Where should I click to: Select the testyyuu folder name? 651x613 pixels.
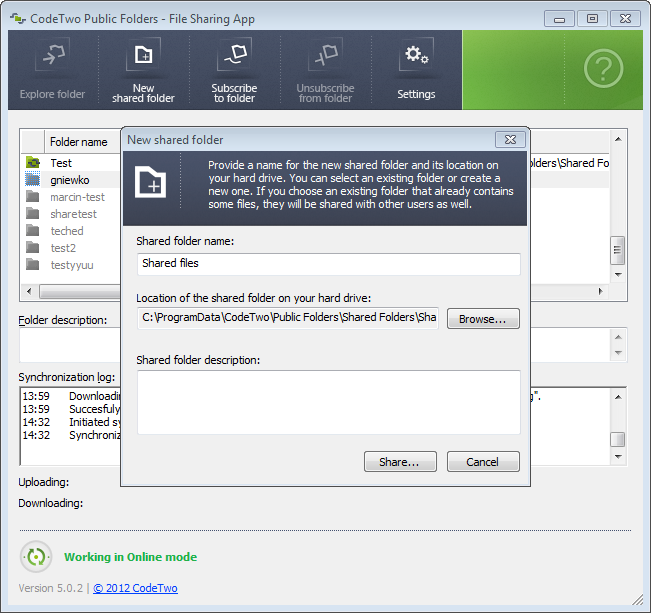72,265
